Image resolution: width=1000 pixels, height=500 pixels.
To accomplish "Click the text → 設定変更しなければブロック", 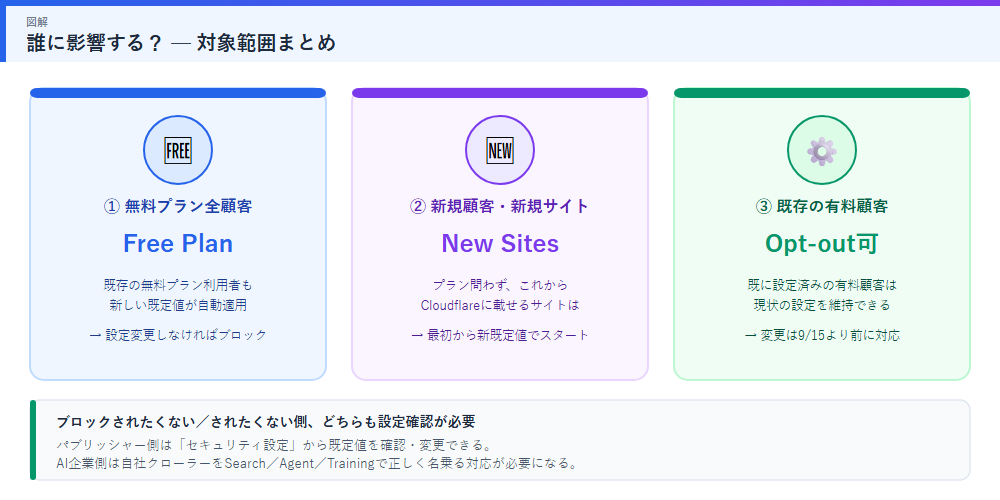I will [x=178, y=335].
